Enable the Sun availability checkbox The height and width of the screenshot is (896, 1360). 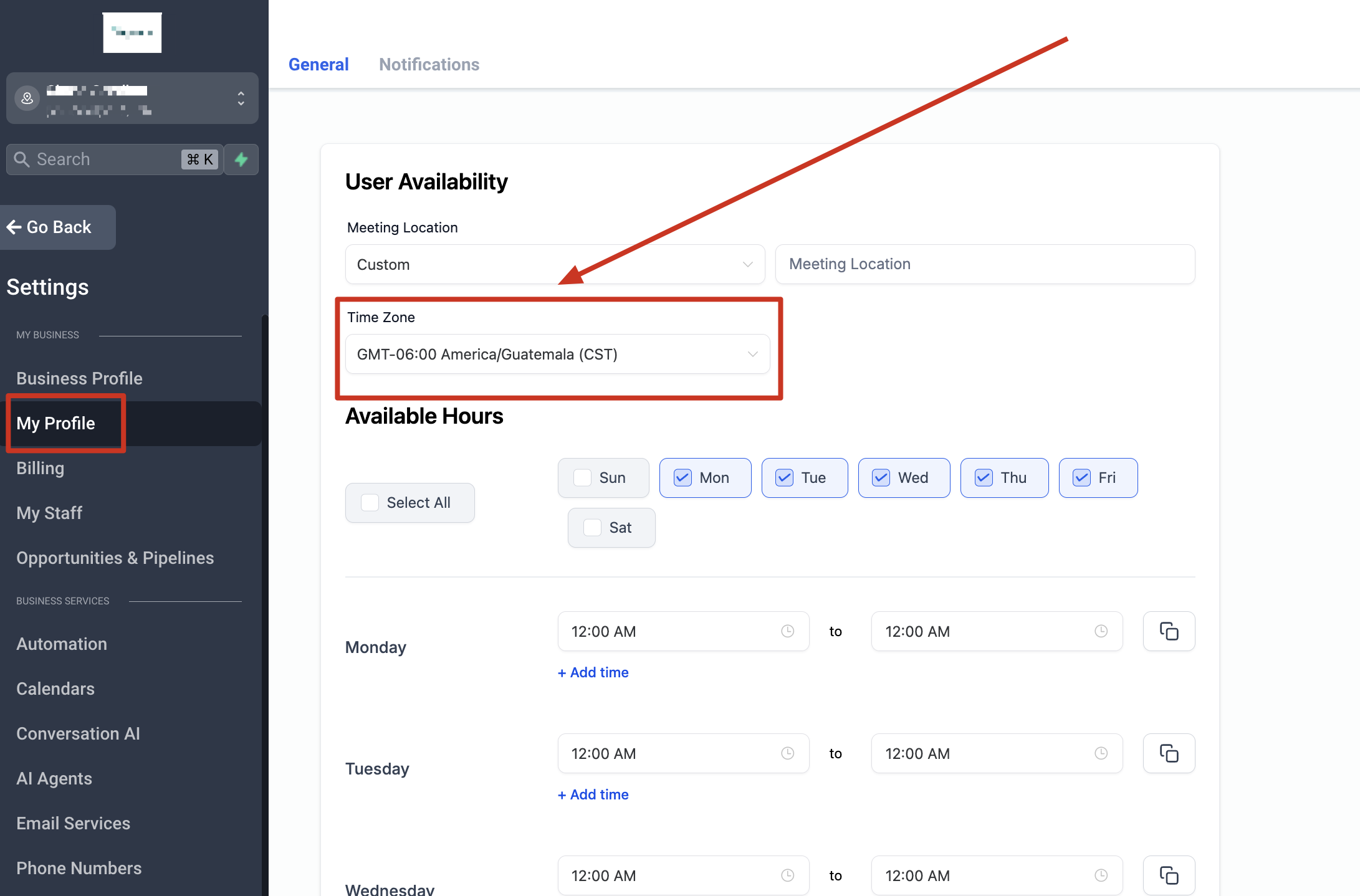click(x=582, y=478)
